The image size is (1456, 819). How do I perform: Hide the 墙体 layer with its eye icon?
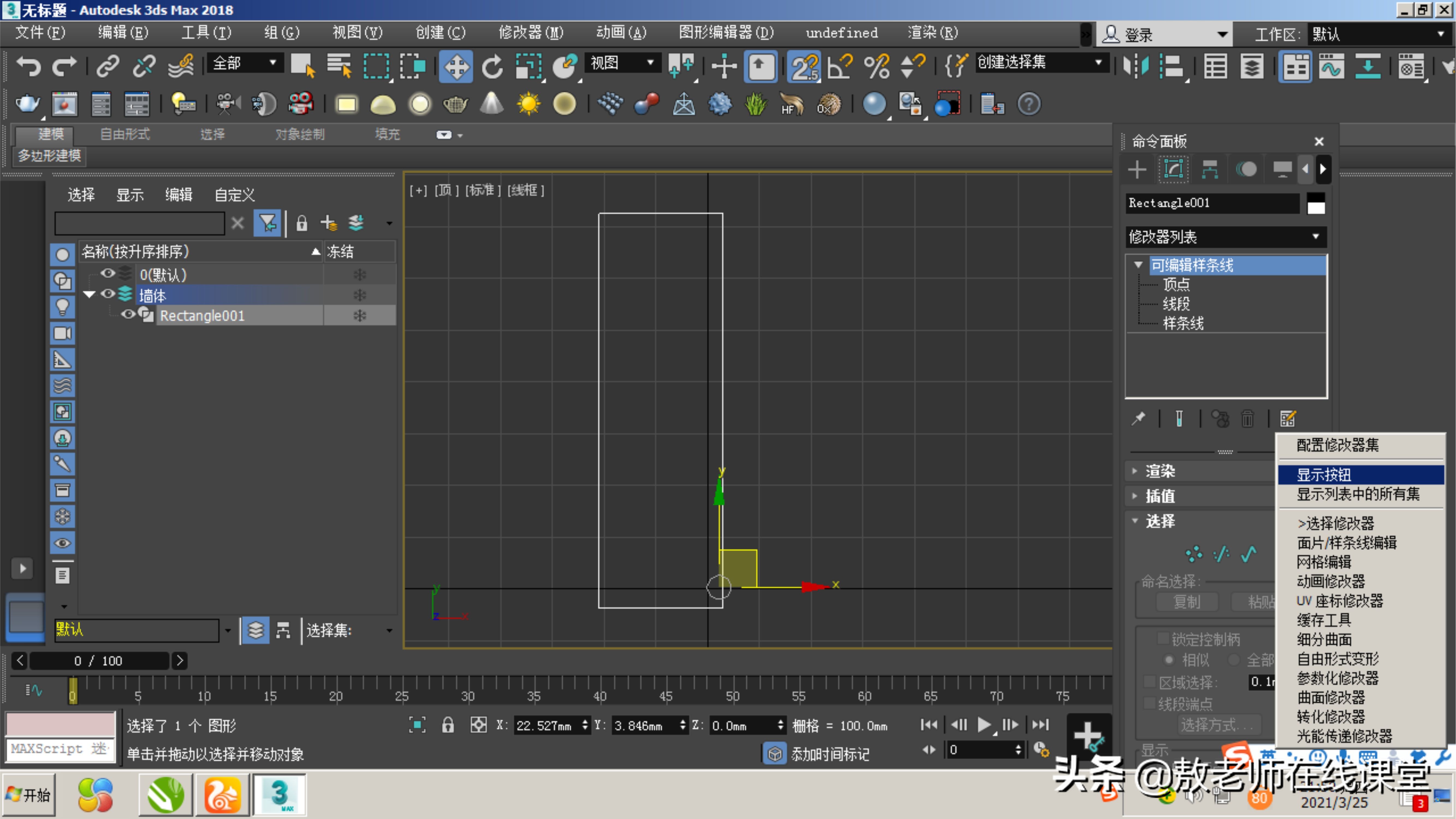click(x=107, y=294)
